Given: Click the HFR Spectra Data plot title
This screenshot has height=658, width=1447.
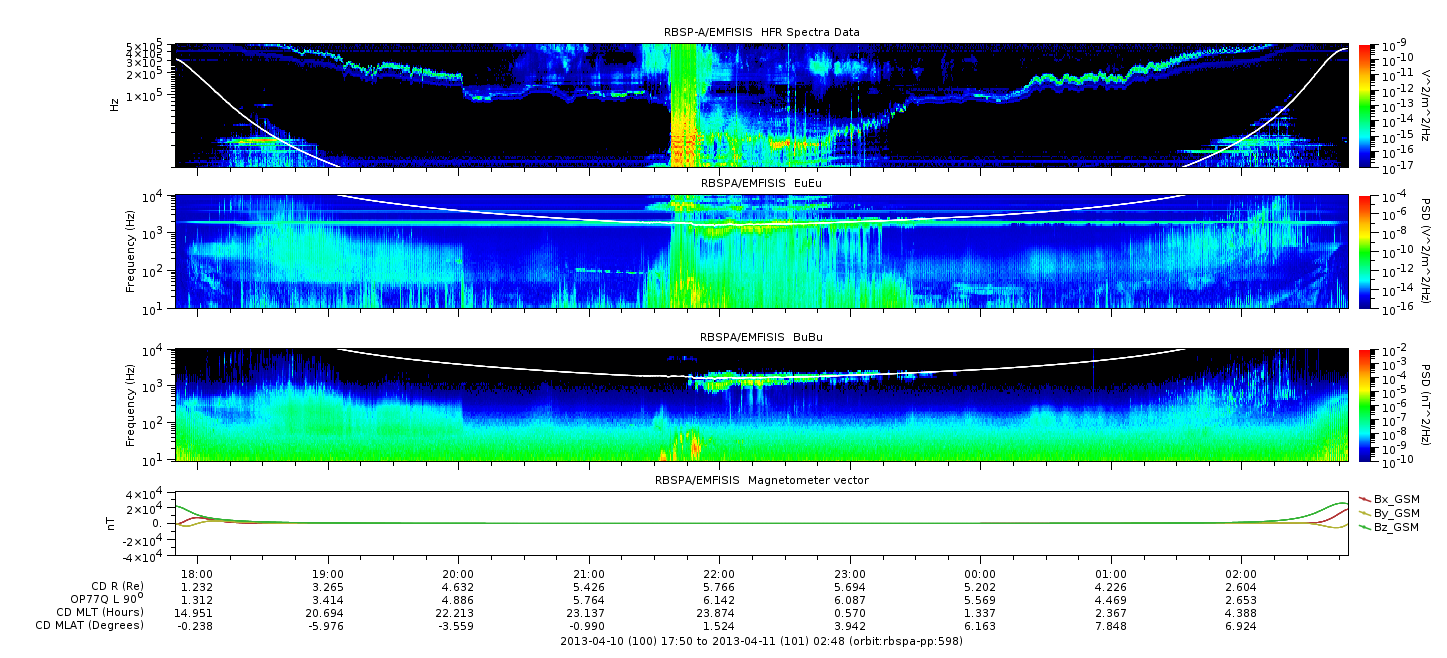Looking at the screenshot, I should click(761, 32).
